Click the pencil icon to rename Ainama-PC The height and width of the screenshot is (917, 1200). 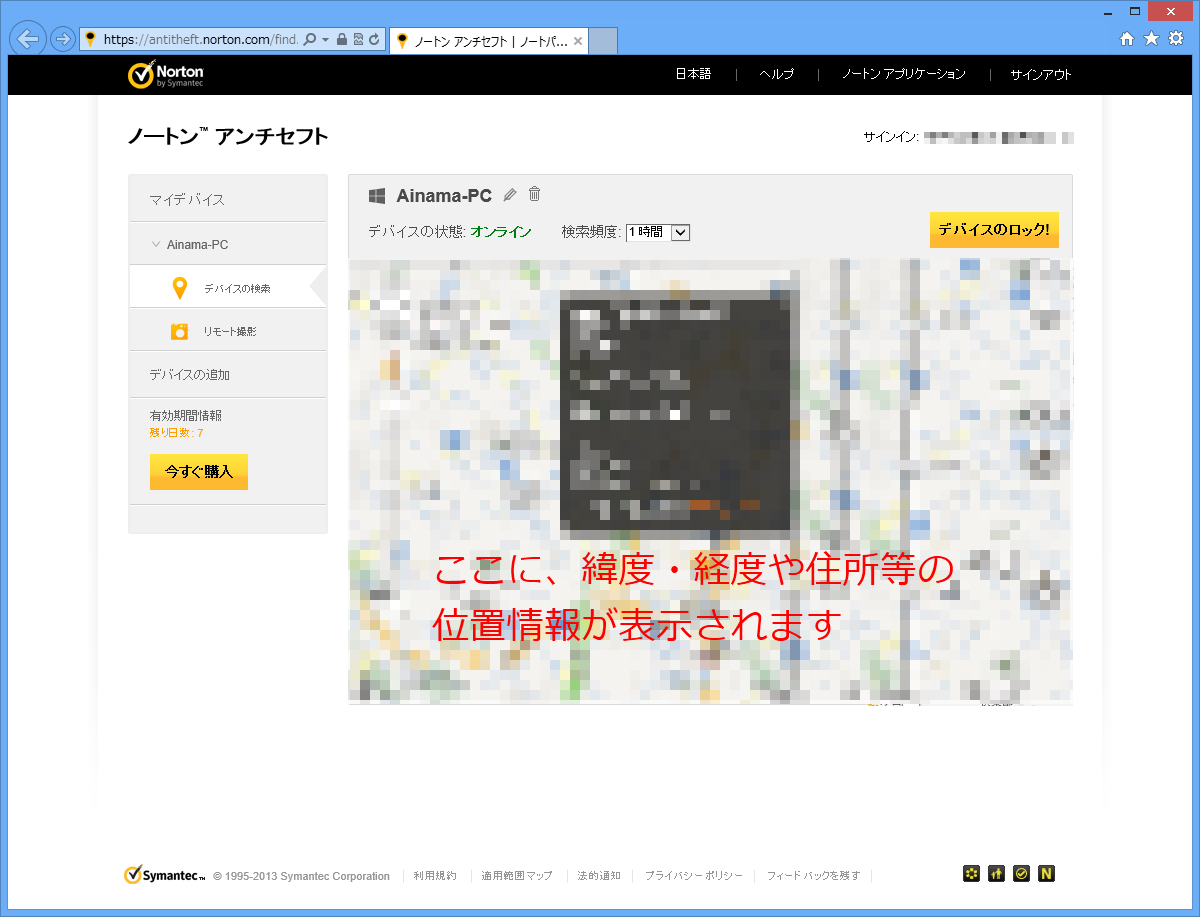click(x=510, y=195)
